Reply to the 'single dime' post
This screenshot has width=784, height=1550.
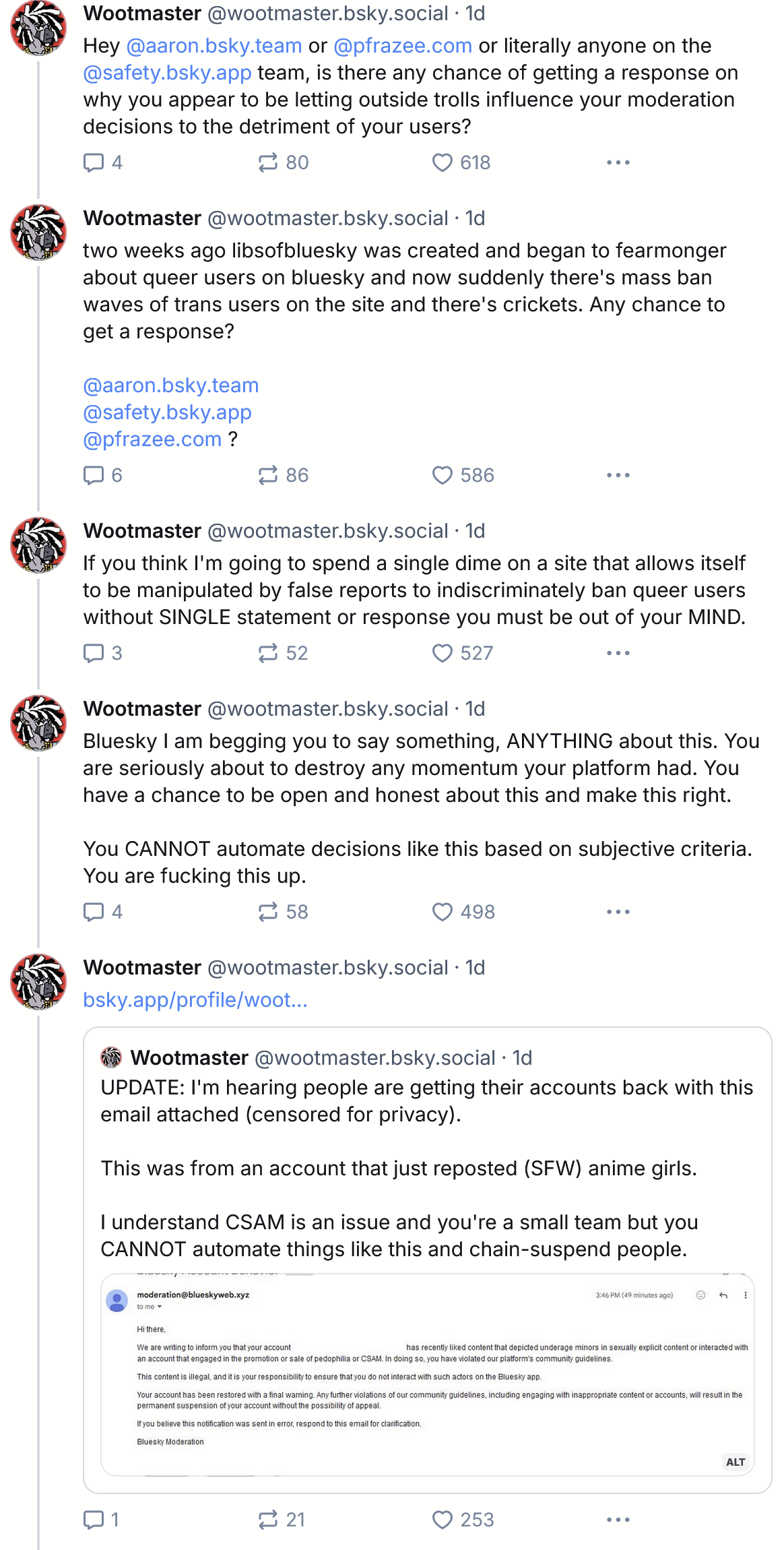point(94,653)
